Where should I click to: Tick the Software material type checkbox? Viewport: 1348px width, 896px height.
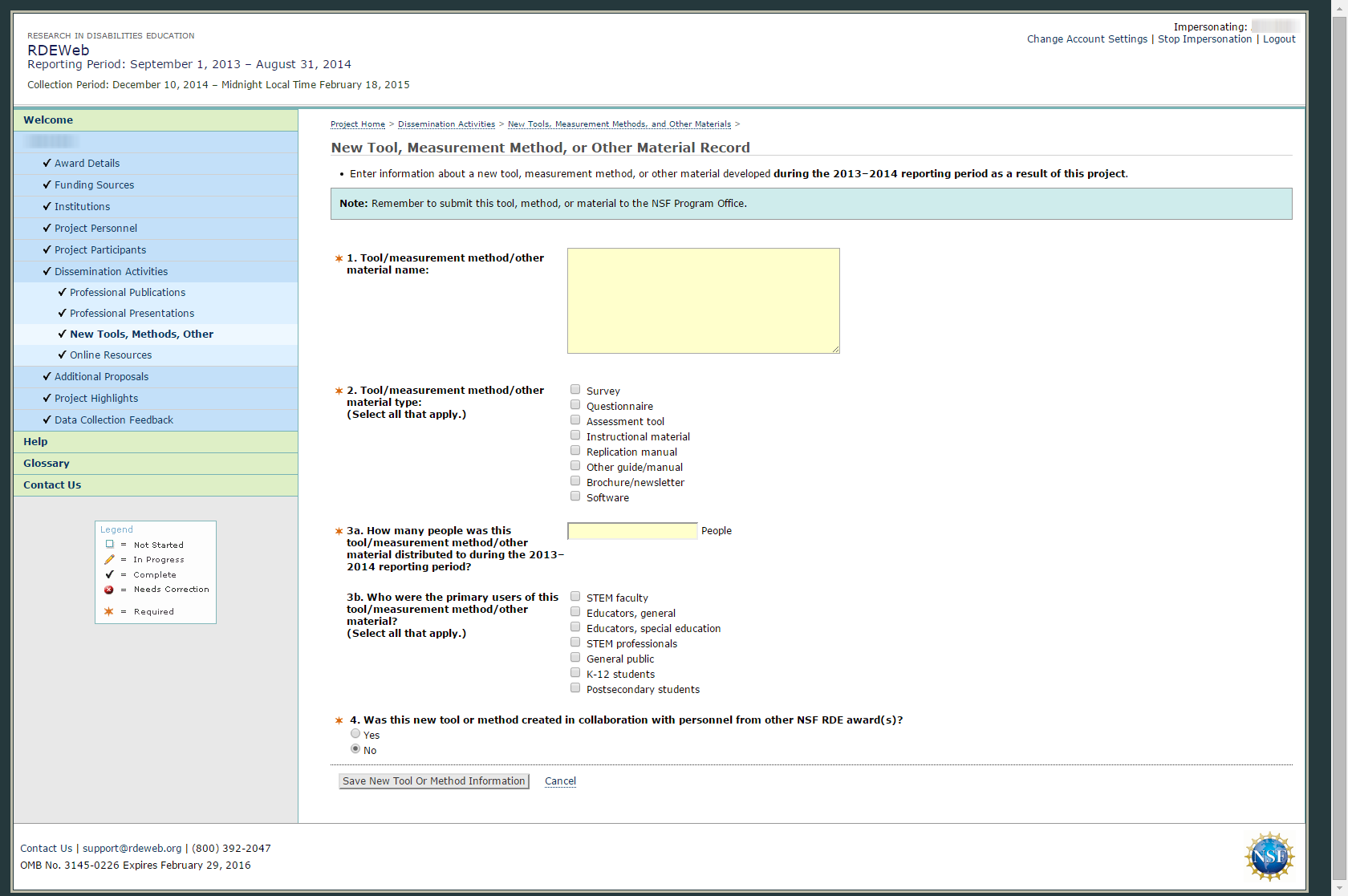(x=575, y=497)
